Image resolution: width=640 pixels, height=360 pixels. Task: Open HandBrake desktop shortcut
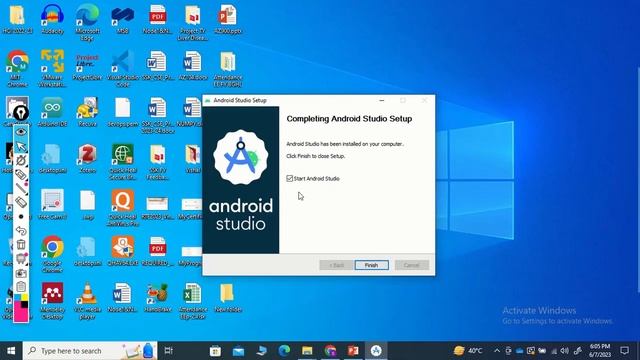click(x=158, y=298)
